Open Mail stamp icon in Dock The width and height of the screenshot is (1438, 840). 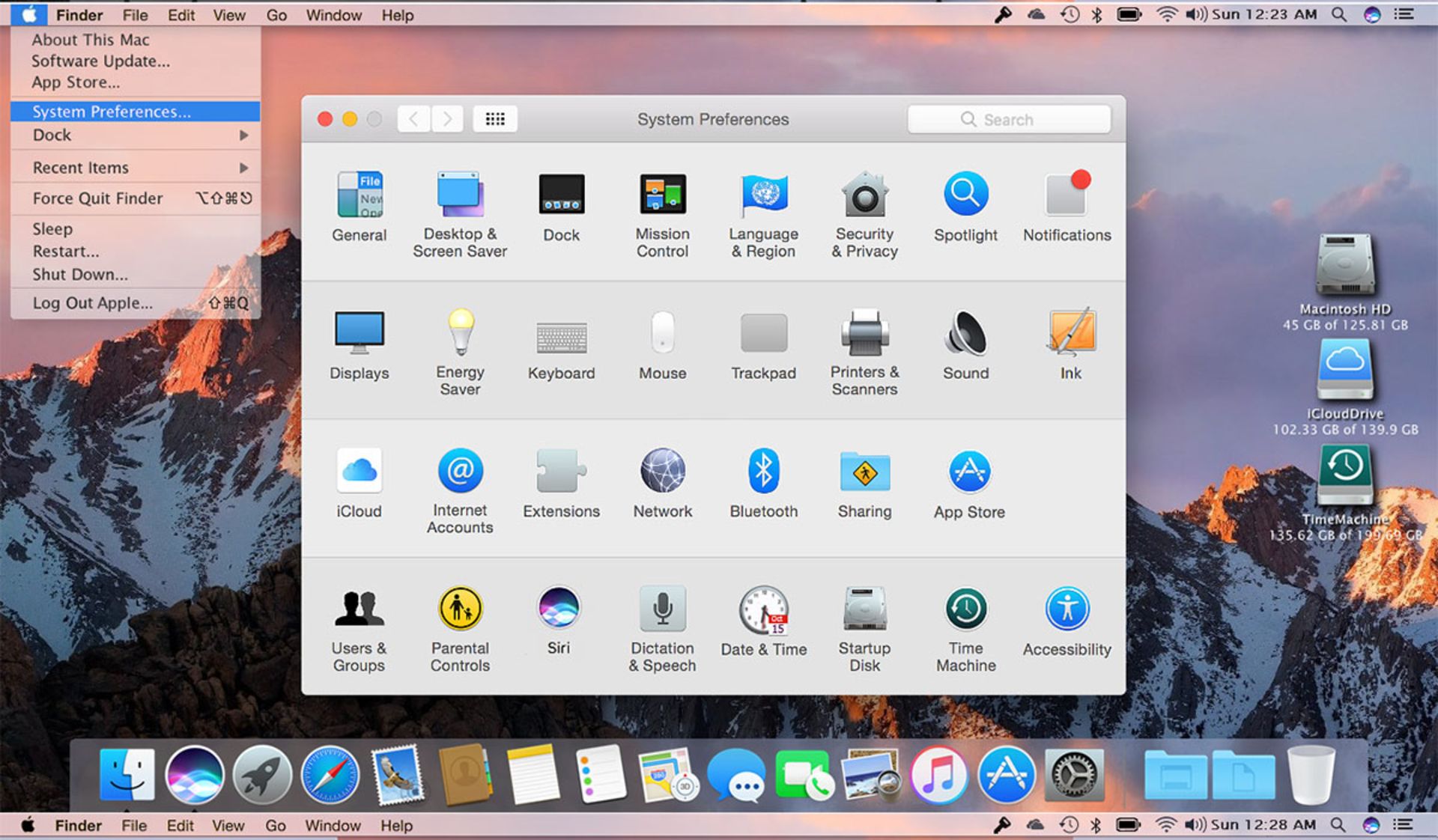point(397,775)
